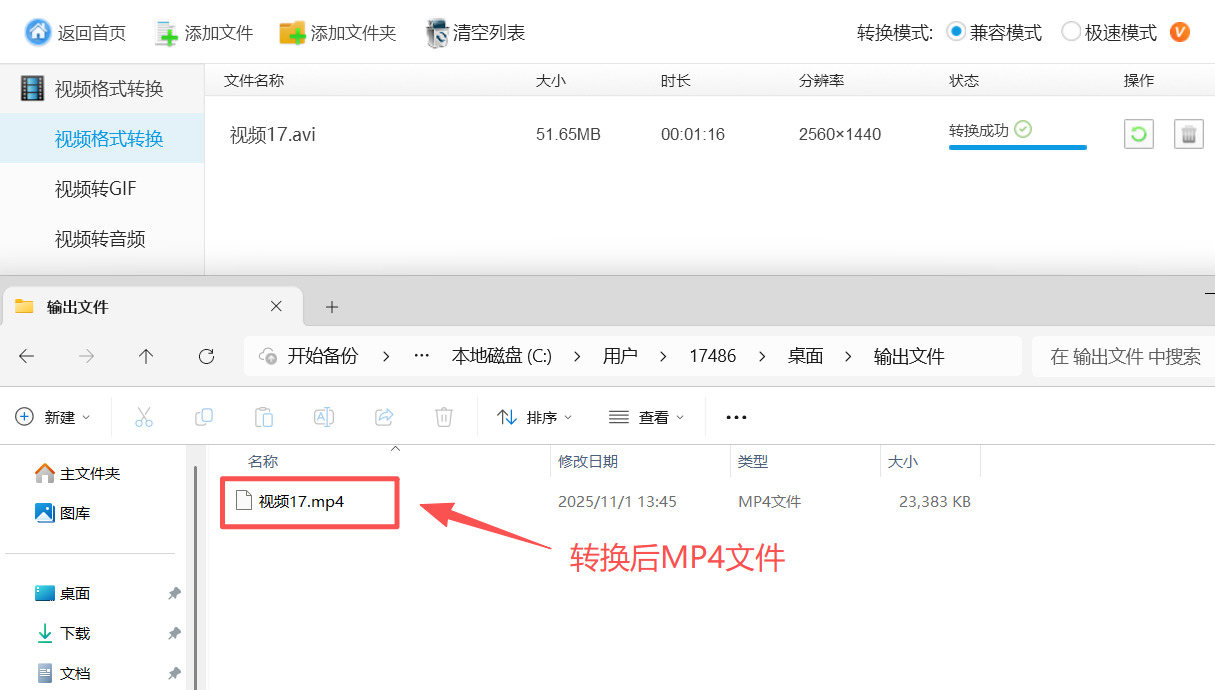This screenshot has width=1215, height=690.
Task: Select the 视频17.avi row in converter list
Action: pyautogui.click(x=709, y=134)
